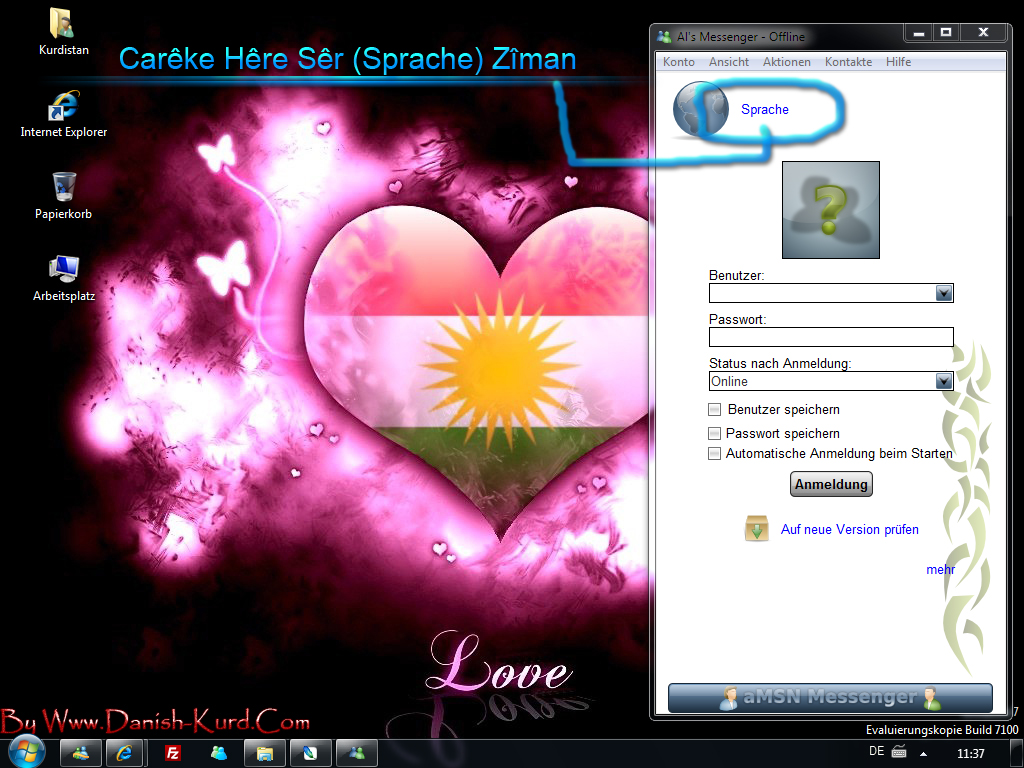Open the Aktionen menu
Screen dimensions: 1024x768
click(x=786, y=62)
